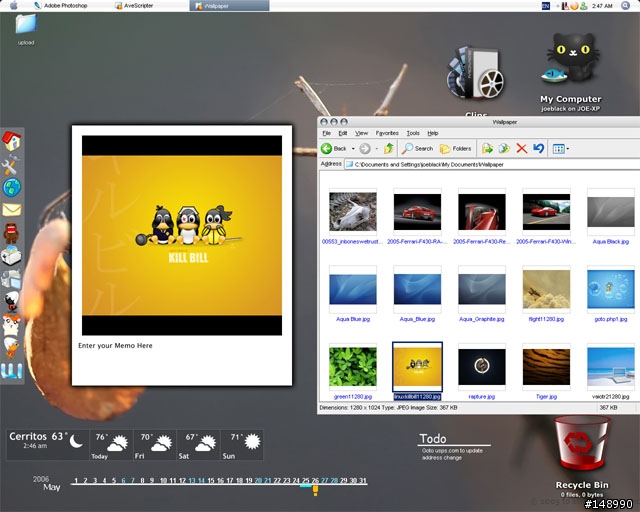Screen dimensions: 640x512
Task: Select the Tiger.jpg thumbnail
Action: 546,367
